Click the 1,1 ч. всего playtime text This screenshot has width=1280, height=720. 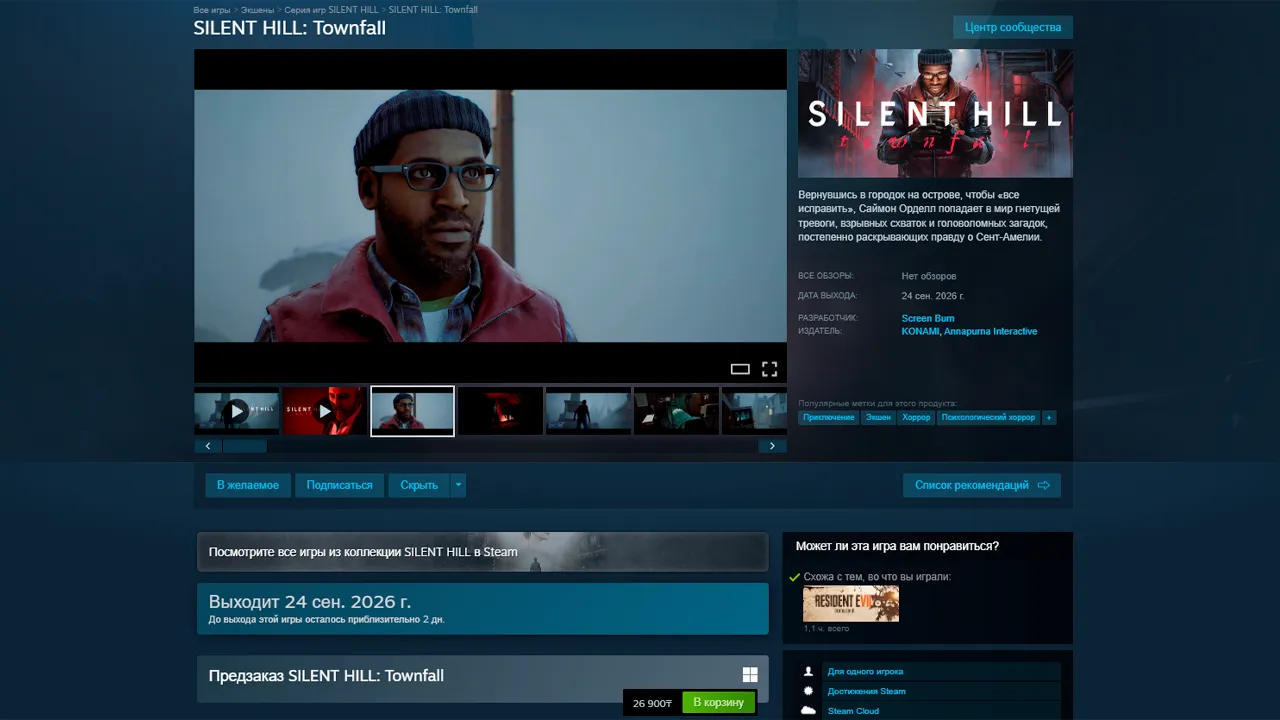[x=826, y=629]
